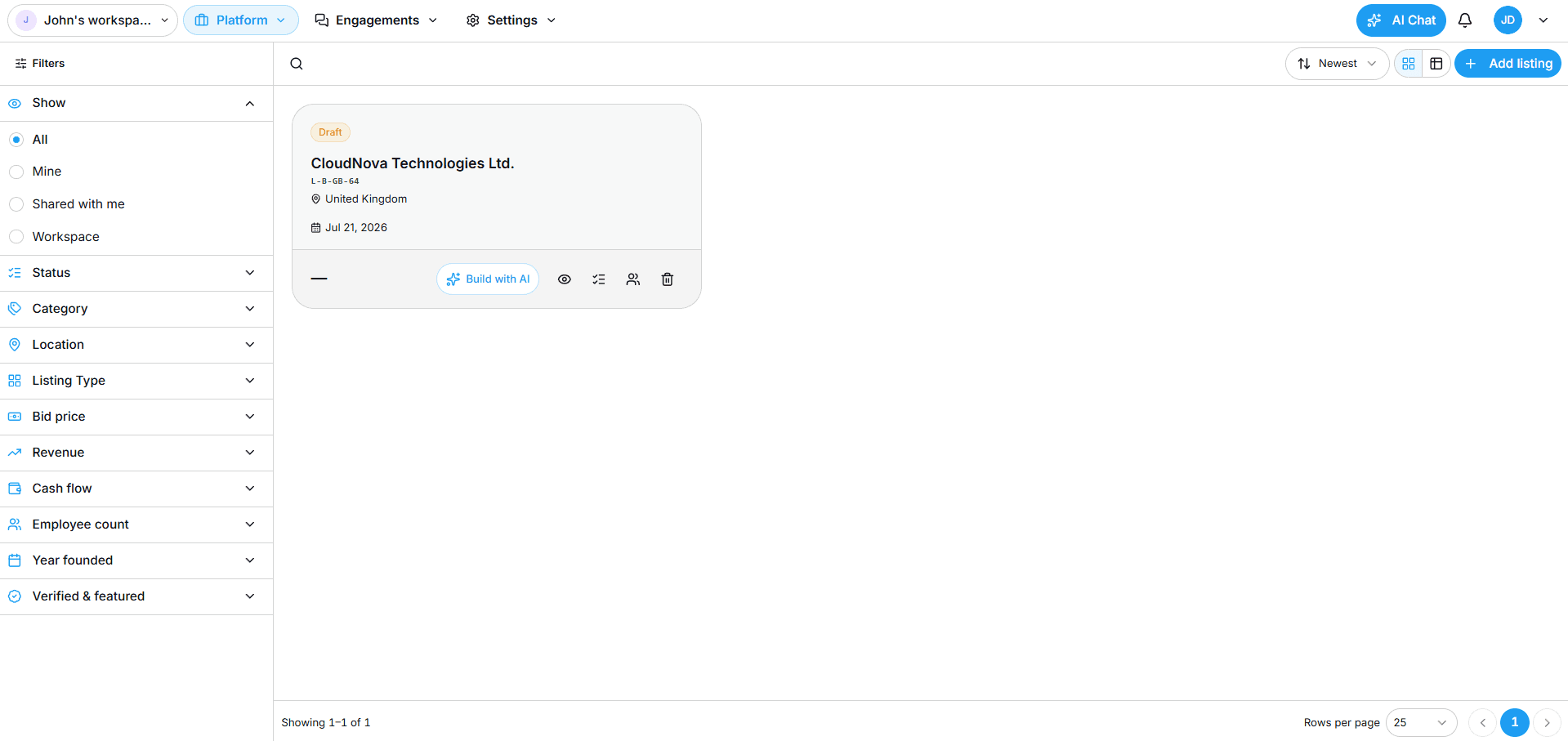Expand the Category filter chevron

tap(250, 309)
